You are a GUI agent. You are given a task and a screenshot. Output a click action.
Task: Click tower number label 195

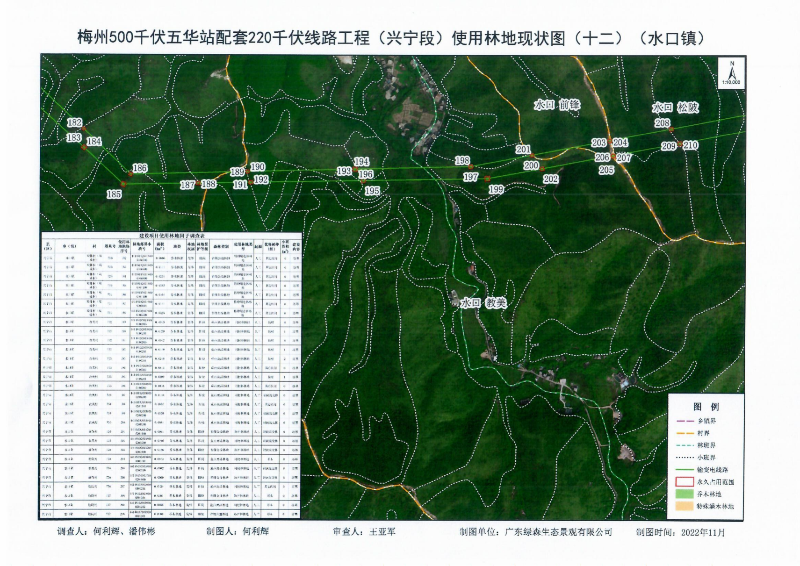point(372,190)
